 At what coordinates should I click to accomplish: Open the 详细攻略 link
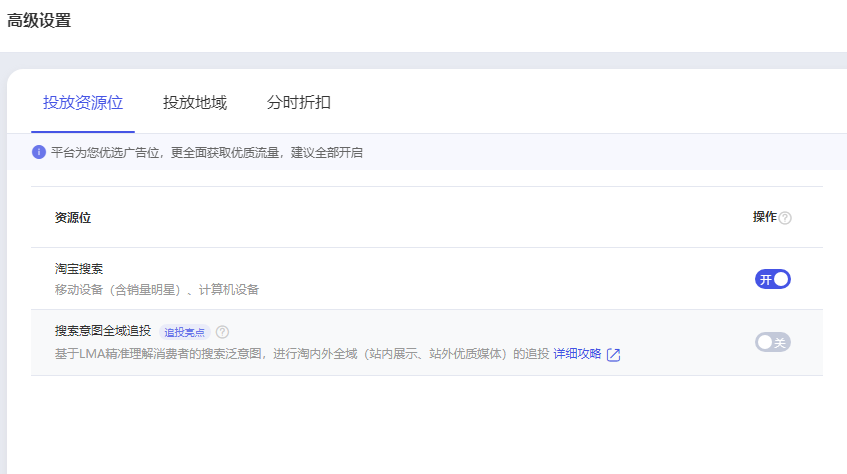pyautogui.click(x=577, y=354)
